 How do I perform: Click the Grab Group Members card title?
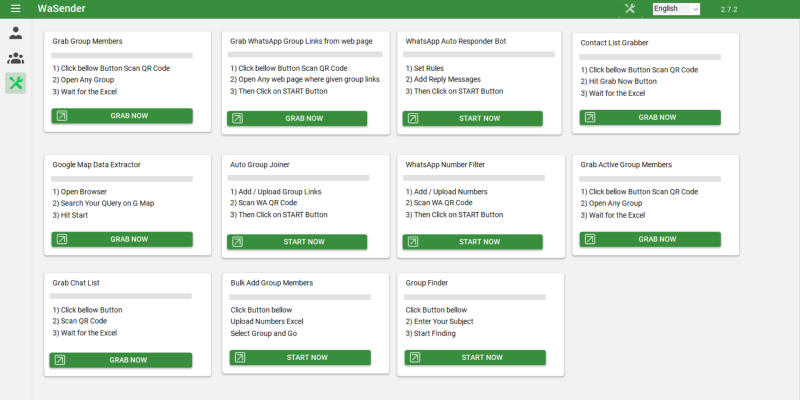pyautogui.click(x=87, y=41)
